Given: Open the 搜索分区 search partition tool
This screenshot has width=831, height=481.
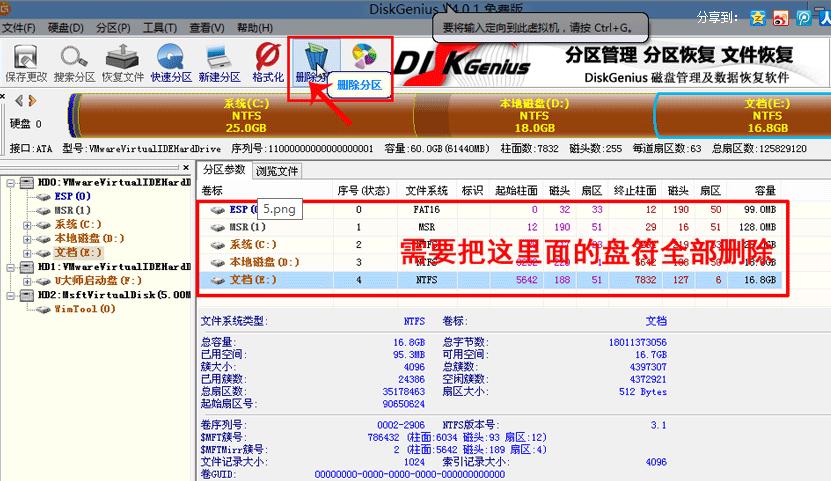Looking at the screenshot, I should tap(74, 63).
